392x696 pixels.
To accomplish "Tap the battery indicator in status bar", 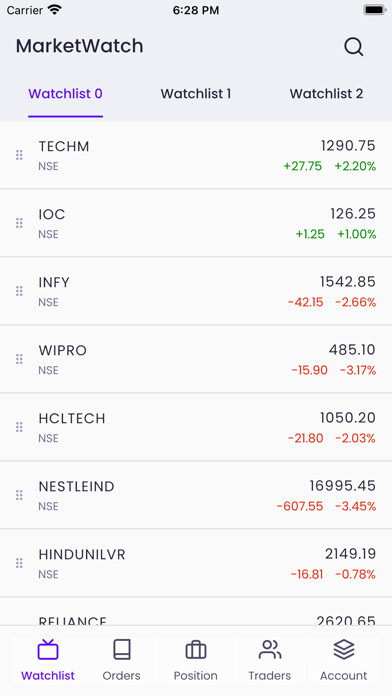I will pos(375,10).
